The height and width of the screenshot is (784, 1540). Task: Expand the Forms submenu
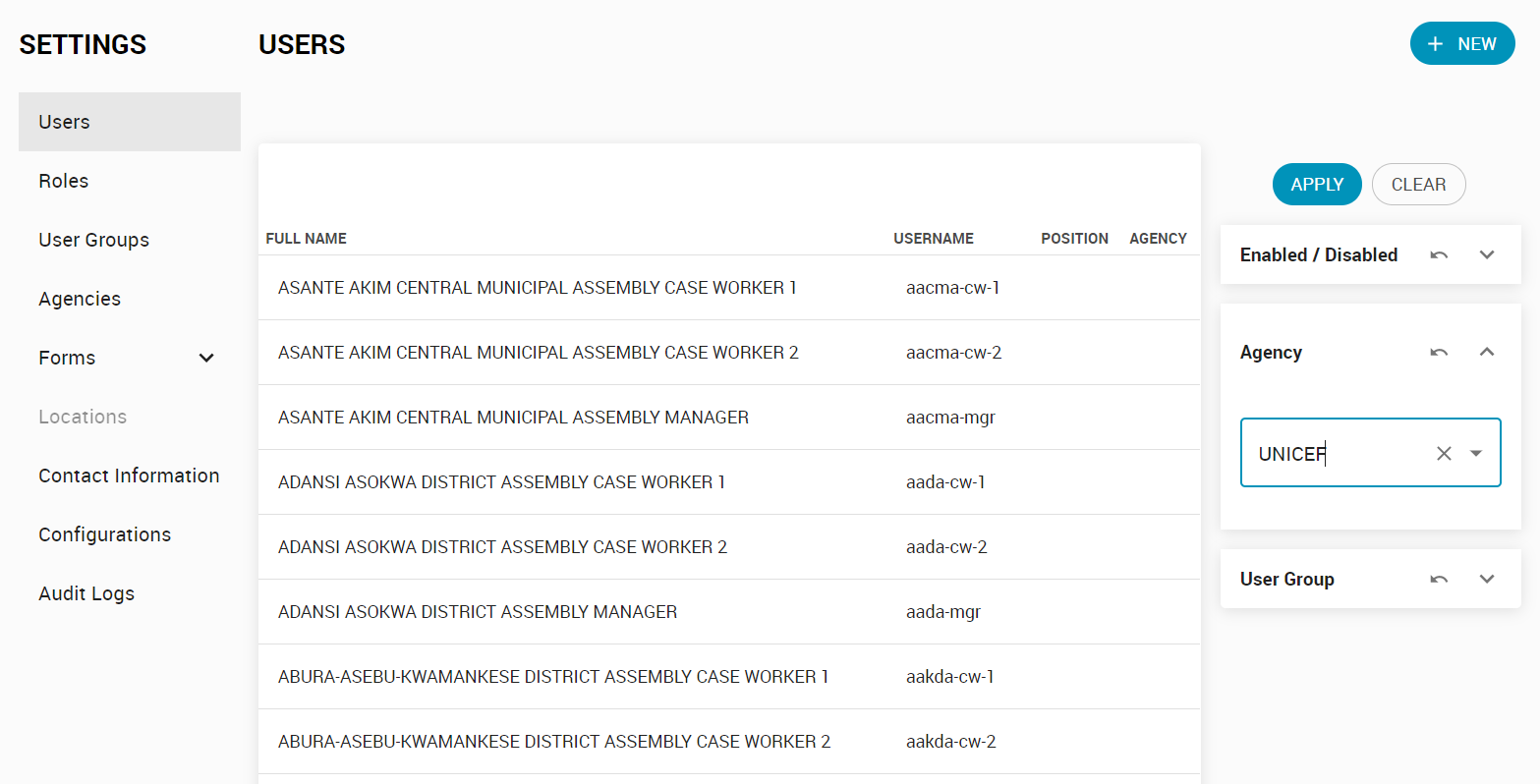[x=206, y=358]
